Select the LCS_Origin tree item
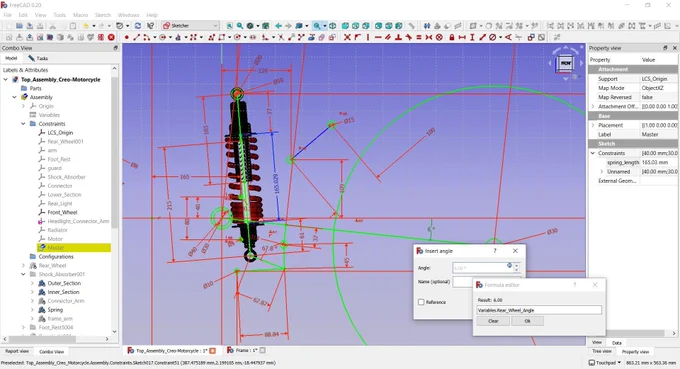Screen dimensions: 680x369 pos(60,133)
